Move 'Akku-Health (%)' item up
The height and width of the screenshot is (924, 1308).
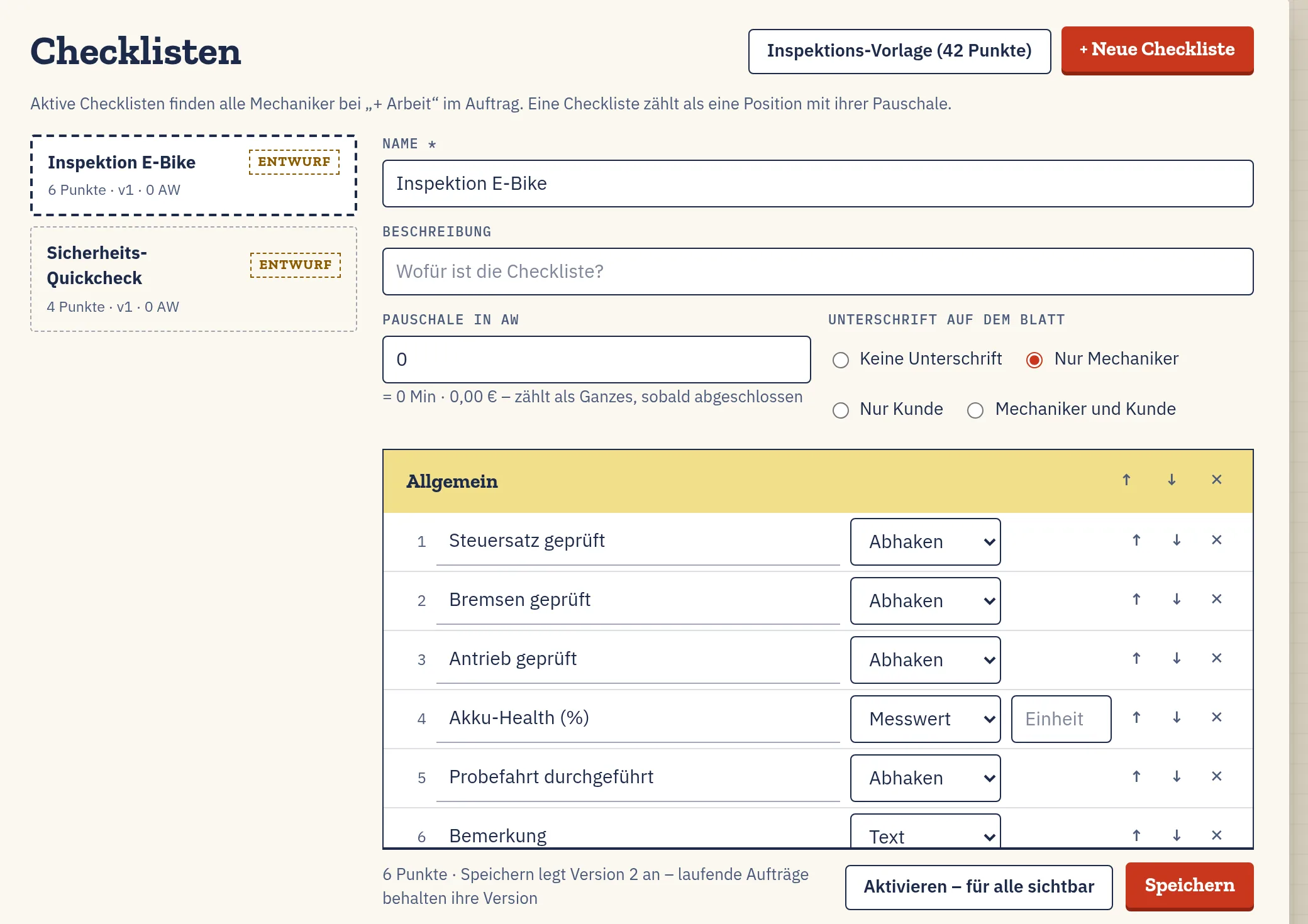click(x=1136, y=718)
